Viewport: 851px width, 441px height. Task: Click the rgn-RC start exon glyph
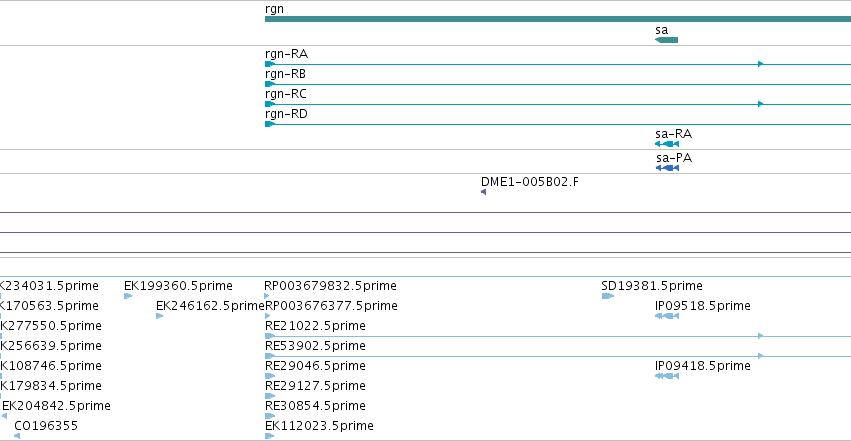[x=270, y=104]
